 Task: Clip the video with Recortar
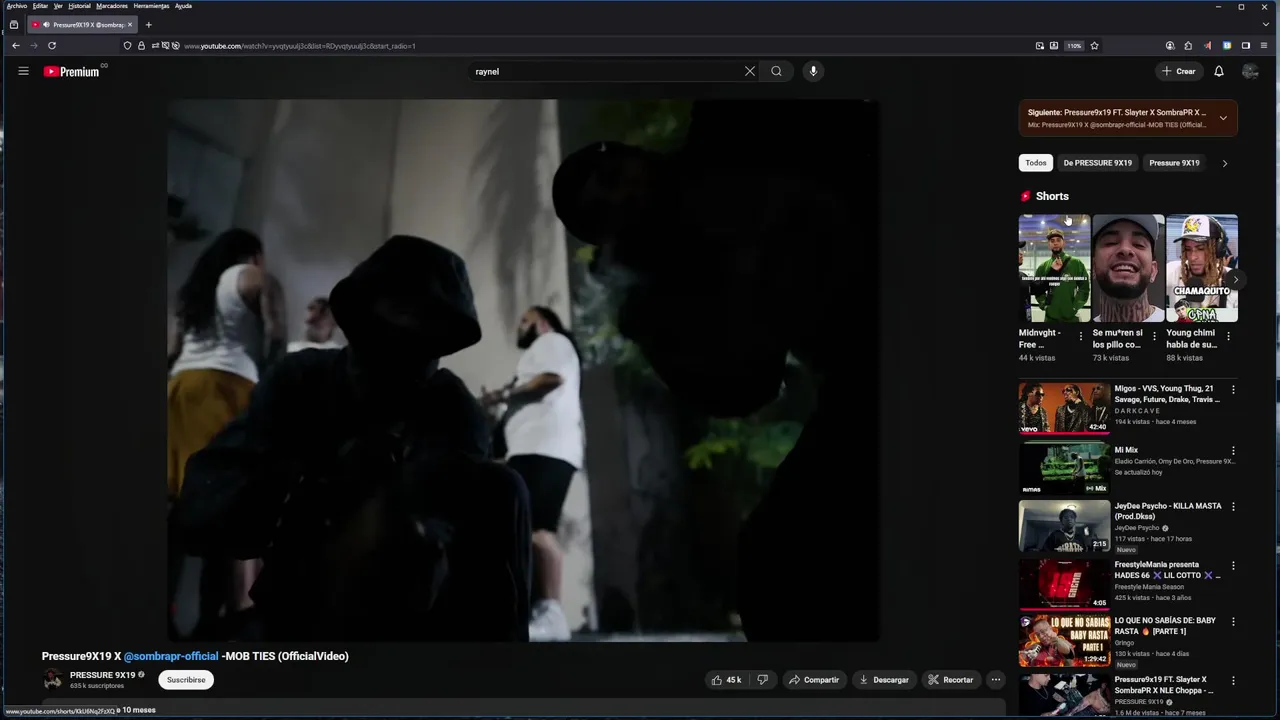(950, 680)
